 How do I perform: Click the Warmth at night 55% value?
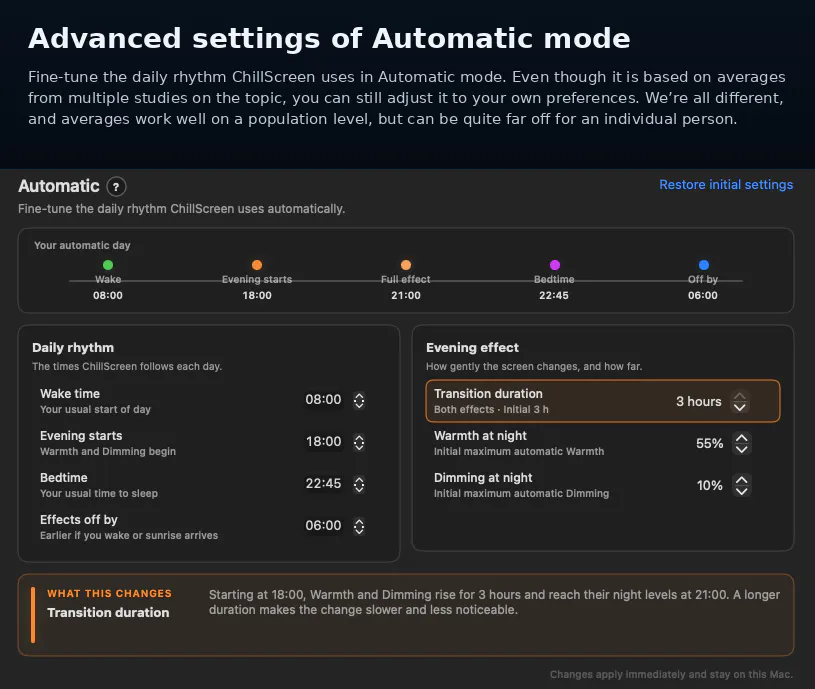709,444
